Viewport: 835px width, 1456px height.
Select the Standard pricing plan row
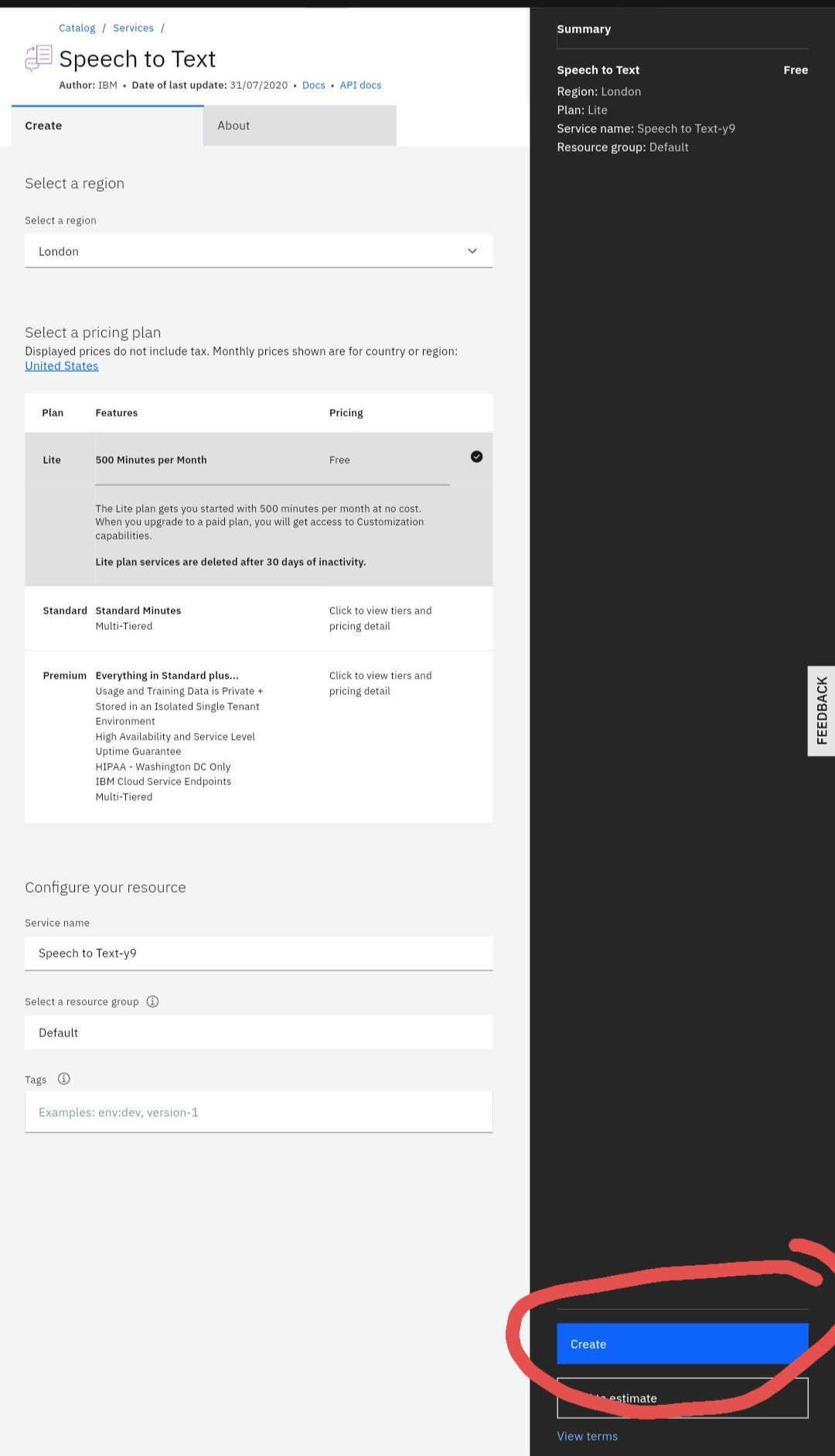258,618
